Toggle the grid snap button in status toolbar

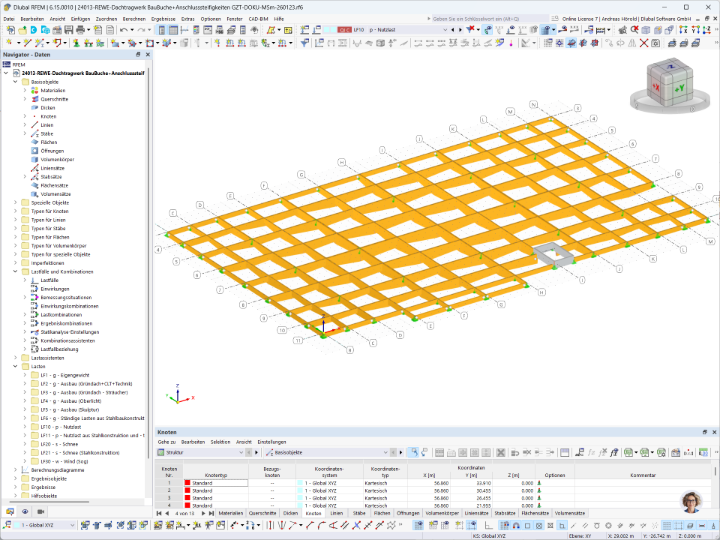pyautogui.click(x=505, y=525)
